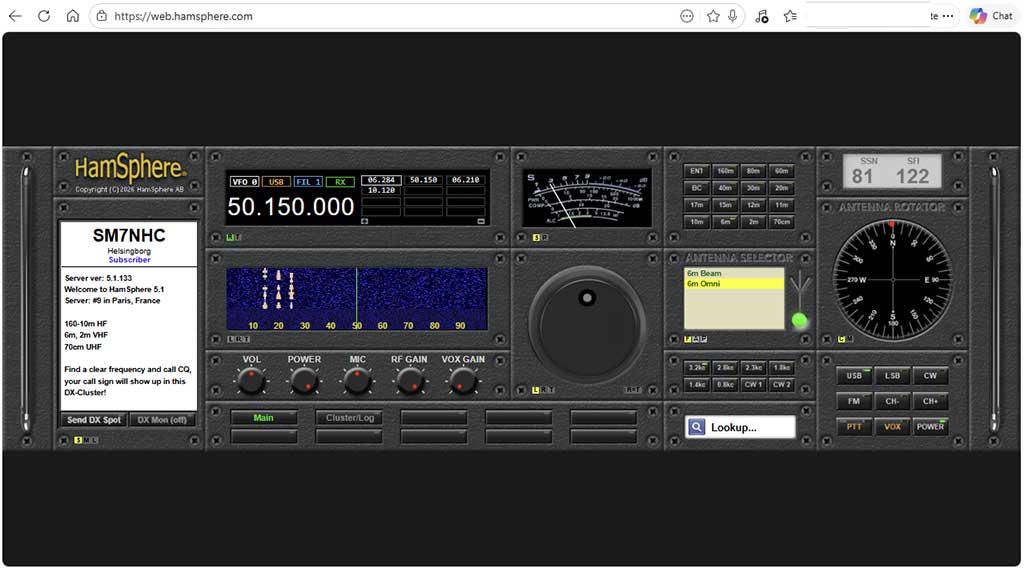Click the Send DX Spot button
Screen dimensions: 1024x568
(x=94, y=420)
